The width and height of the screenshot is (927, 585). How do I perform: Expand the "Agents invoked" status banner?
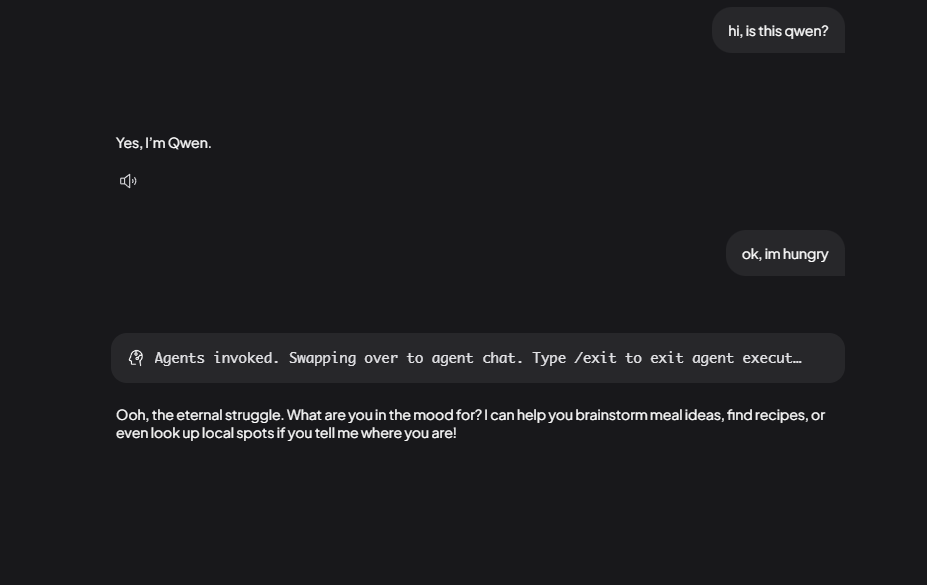[x=478, y=358]
